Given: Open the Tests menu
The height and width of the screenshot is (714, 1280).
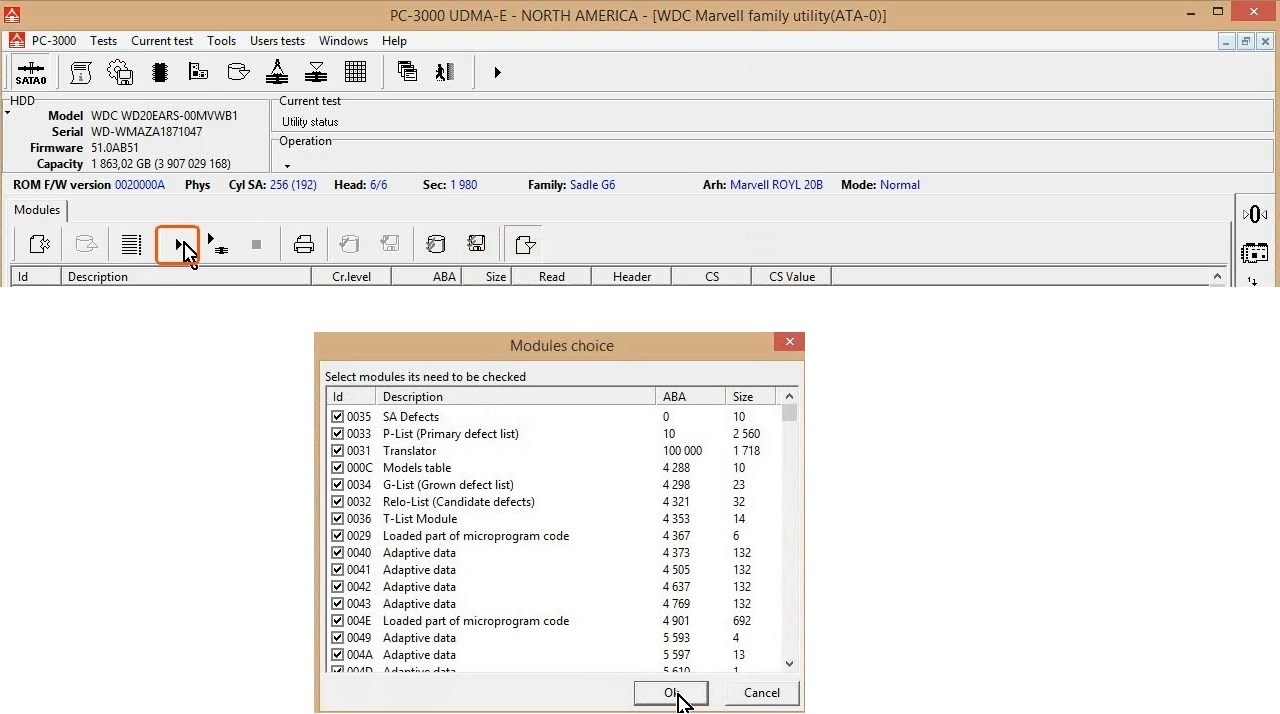Looking at the screenshot, I should (x=103, y=41).
